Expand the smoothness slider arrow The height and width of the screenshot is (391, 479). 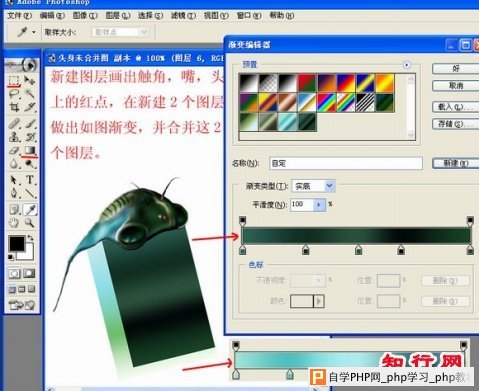[x=319, y=204]
